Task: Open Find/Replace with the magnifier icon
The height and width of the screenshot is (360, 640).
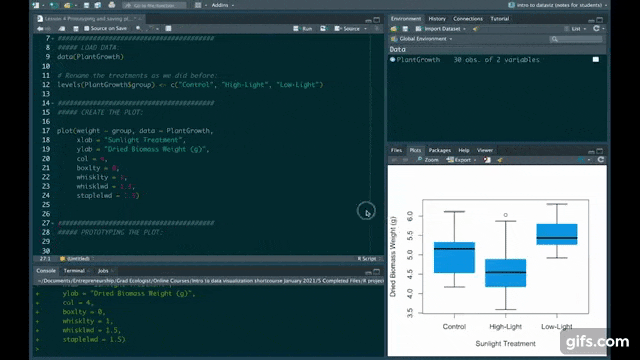Action: [x=139, y=29]
